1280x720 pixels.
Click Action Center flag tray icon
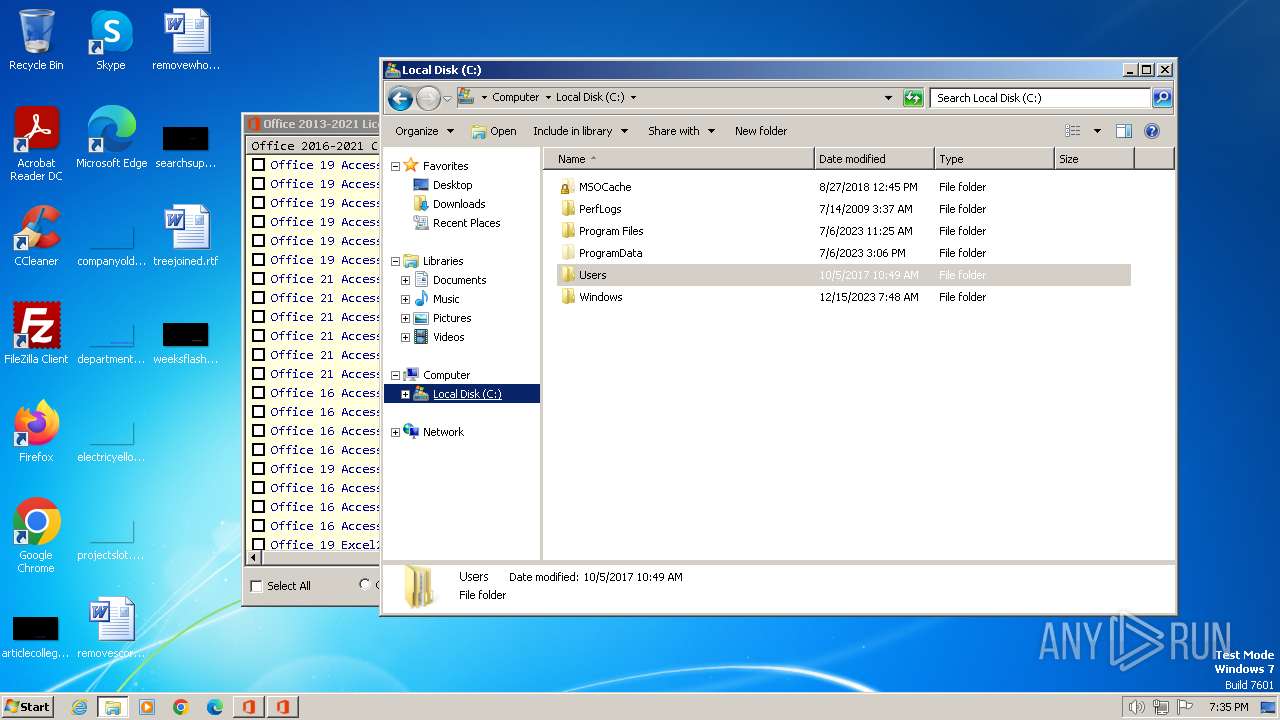pyautogui.click(x=1185, y=707)
